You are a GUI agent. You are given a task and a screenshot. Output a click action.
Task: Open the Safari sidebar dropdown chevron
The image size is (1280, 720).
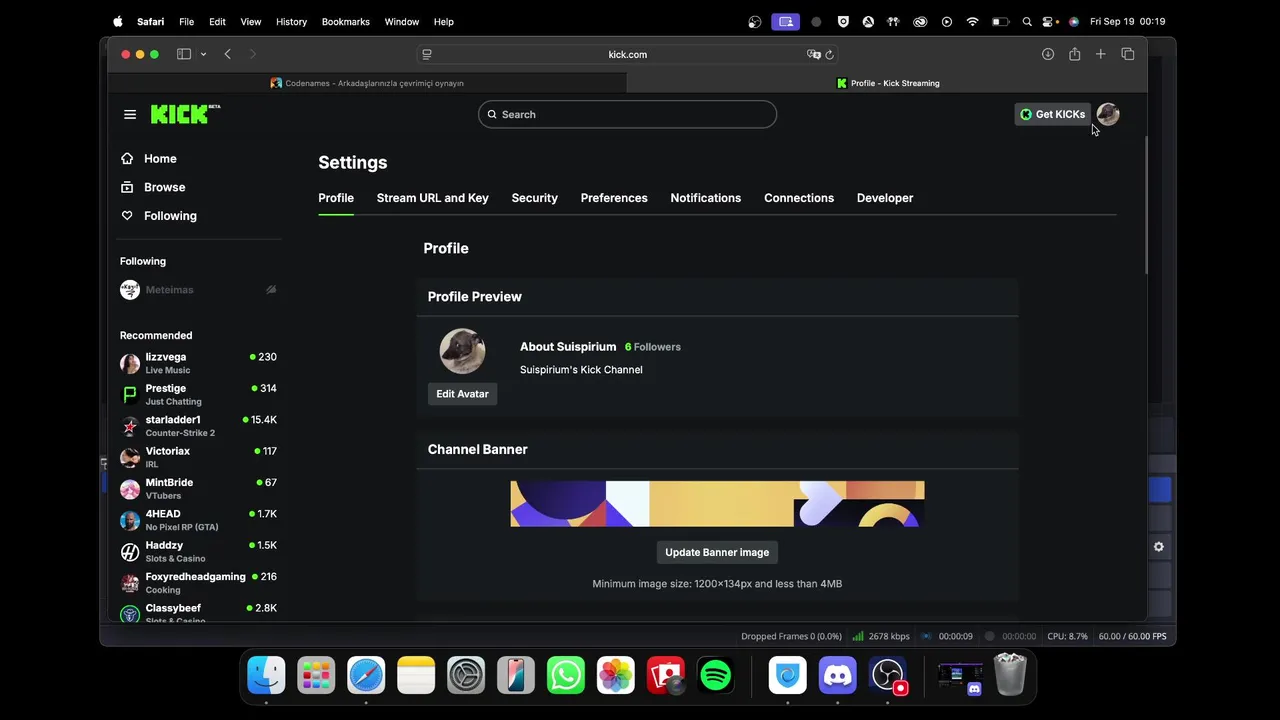click(x=203, y=54)
